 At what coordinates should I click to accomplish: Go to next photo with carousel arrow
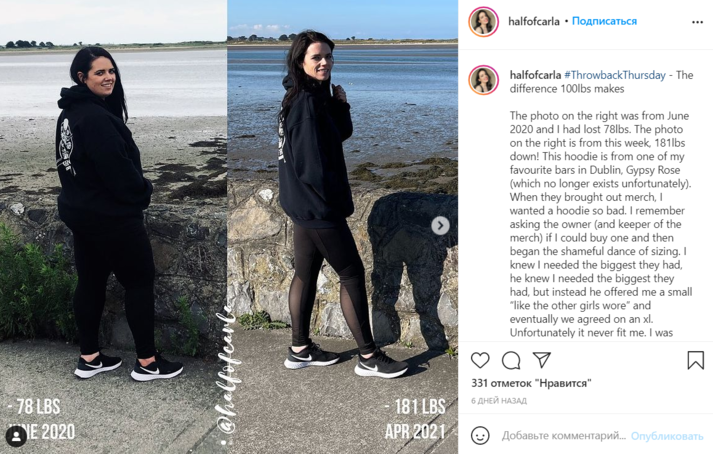pyautogui.click(x=440, y=226)
